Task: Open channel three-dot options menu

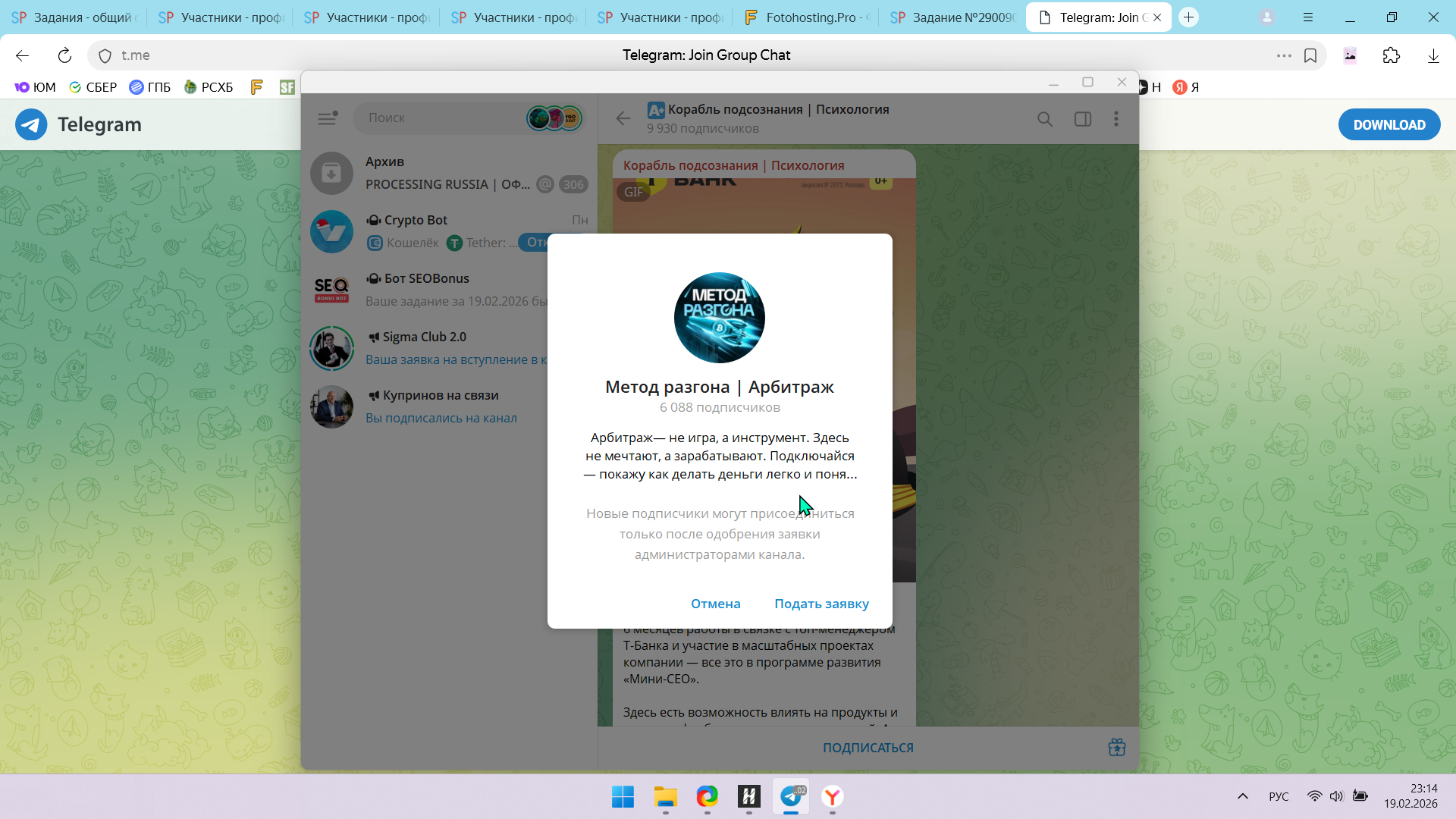Action: pos(1116,119)
